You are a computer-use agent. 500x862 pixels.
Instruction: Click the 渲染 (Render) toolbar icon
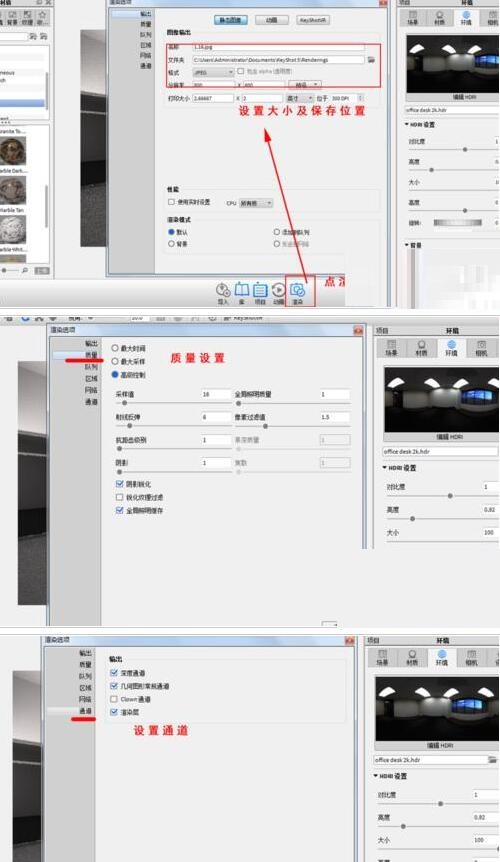pos(297,290)
